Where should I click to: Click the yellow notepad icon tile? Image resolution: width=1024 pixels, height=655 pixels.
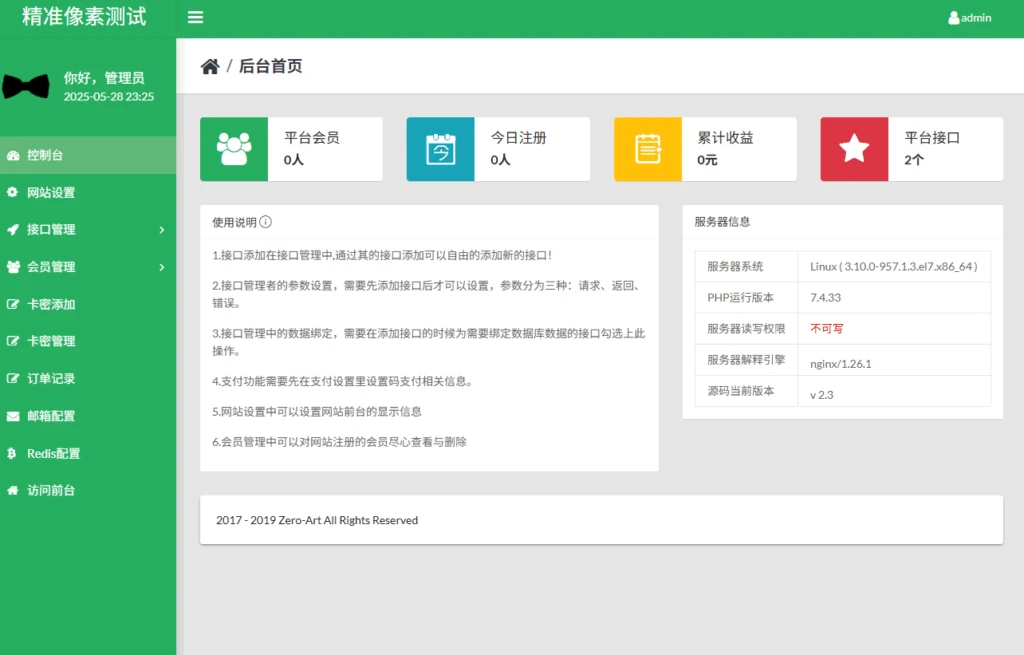click(648, 149)
